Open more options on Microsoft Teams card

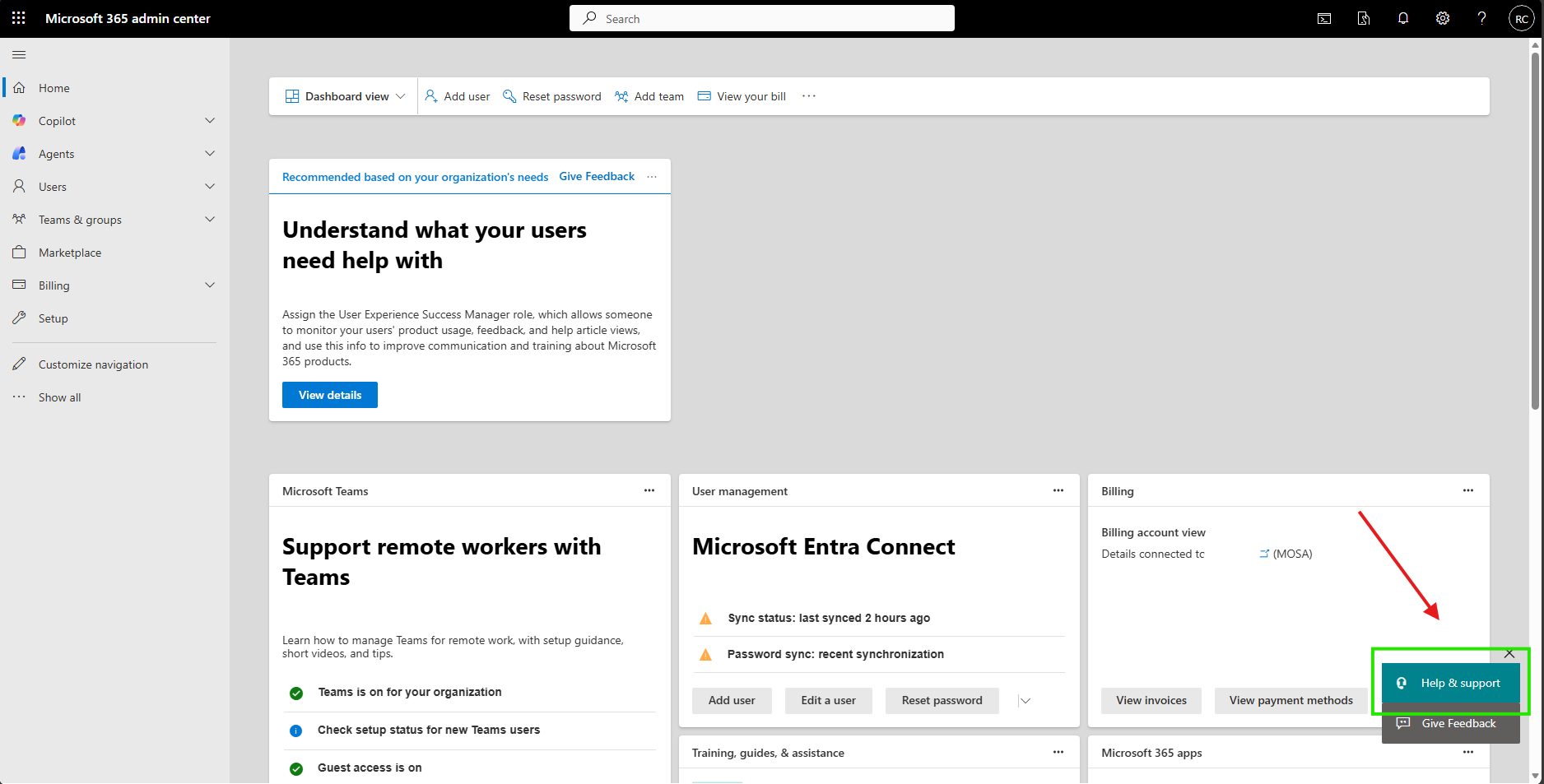(x=649, y=491)
